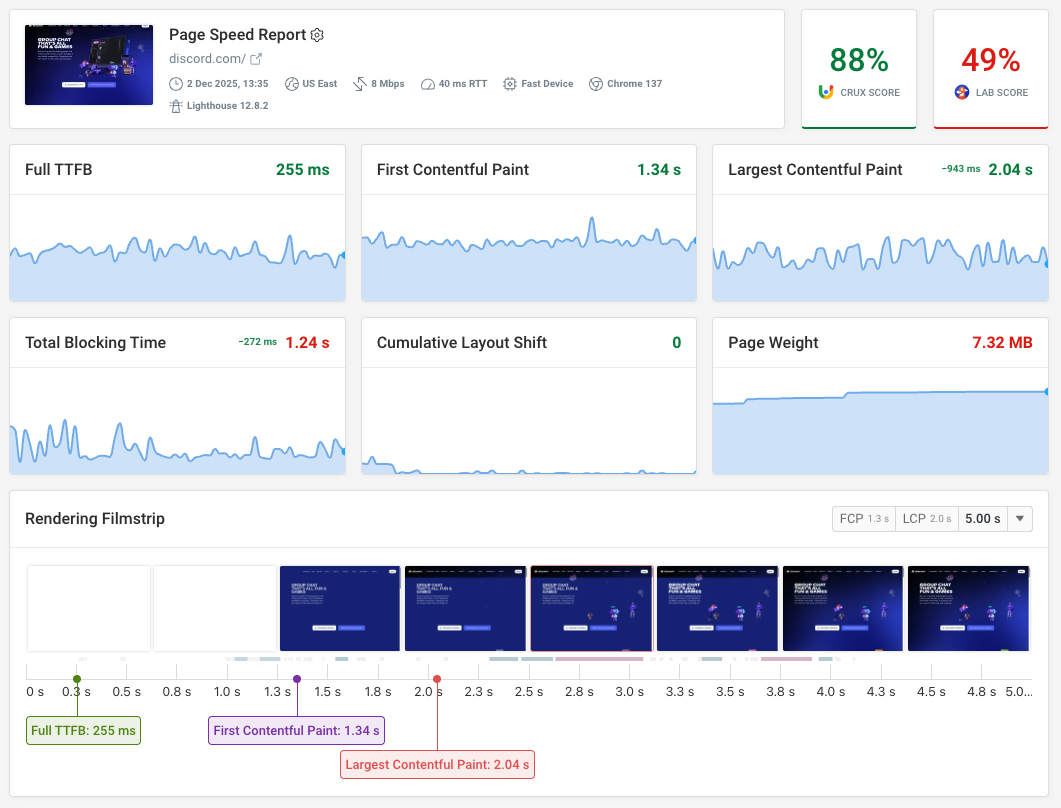Open the report settings gear icon

pyautogui.click(x=317, y=35)
